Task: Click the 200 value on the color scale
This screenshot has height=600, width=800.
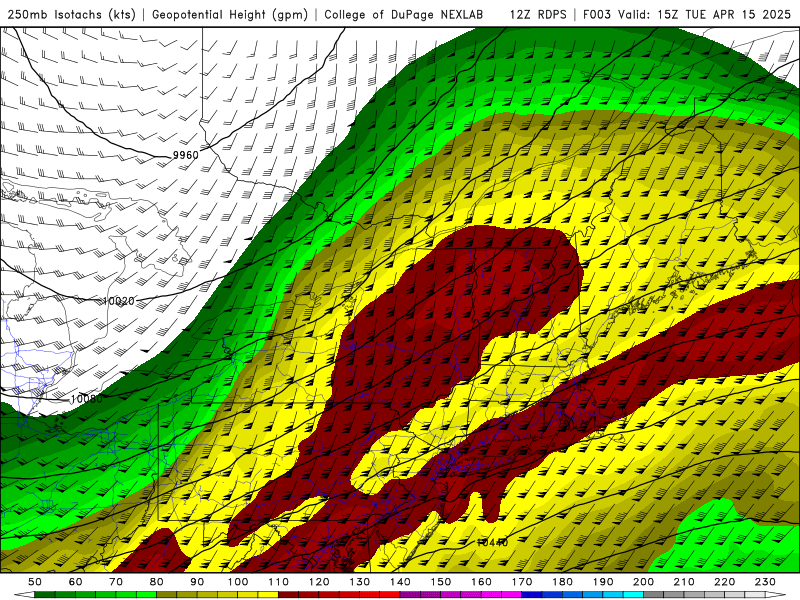Action: coord(643,582)
